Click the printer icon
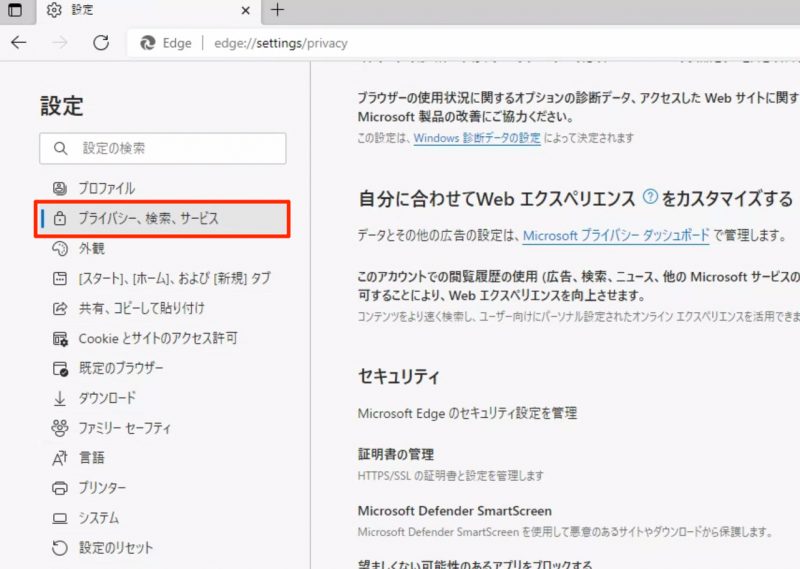 pos(60,488)
